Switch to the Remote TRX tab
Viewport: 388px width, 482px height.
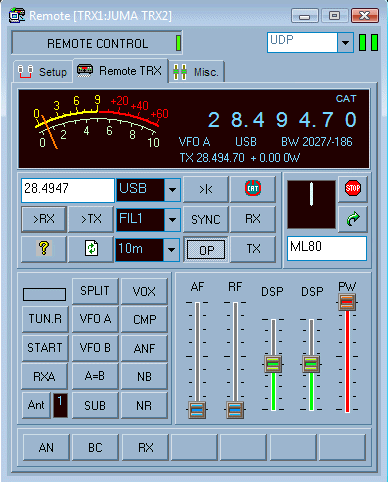(x=120, y=71)
